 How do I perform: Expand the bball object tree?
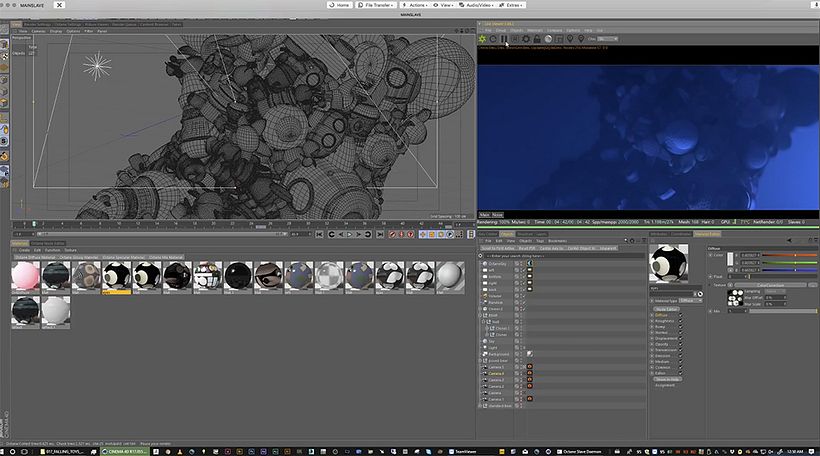[x=481, y=315]
